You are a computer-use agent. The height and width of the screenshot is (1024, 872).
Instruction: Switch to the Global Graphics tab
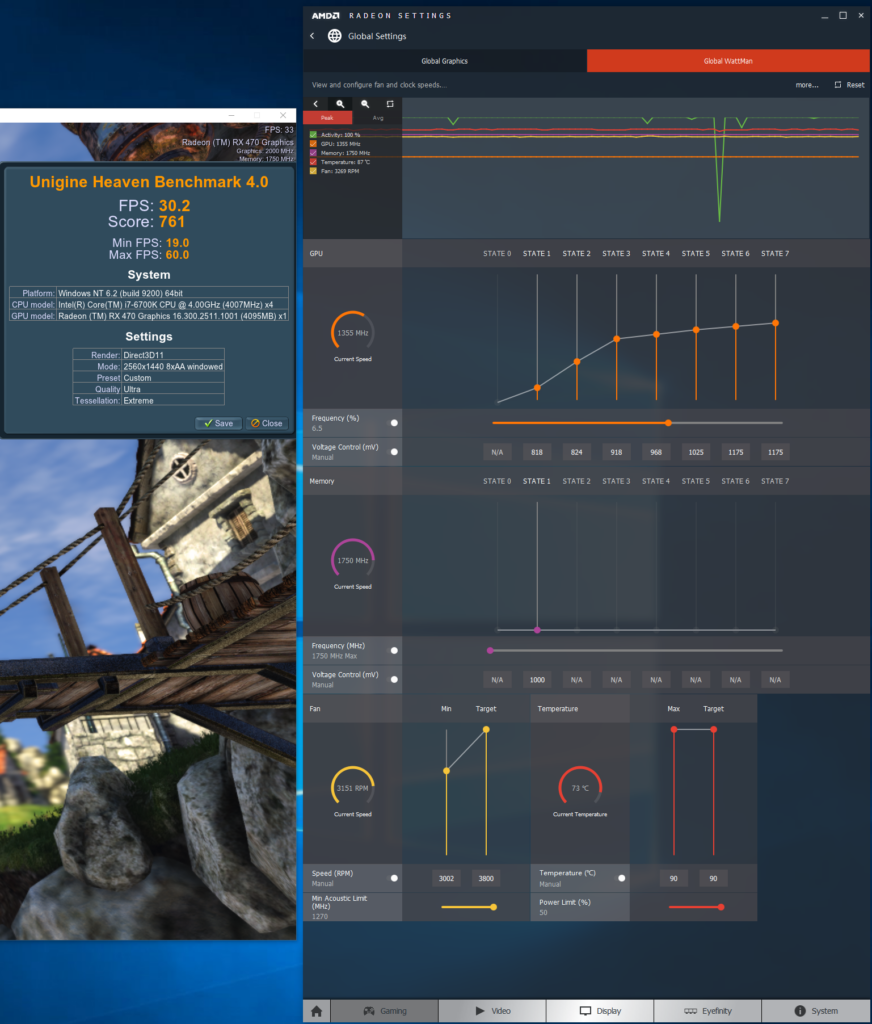click(445, 61)
